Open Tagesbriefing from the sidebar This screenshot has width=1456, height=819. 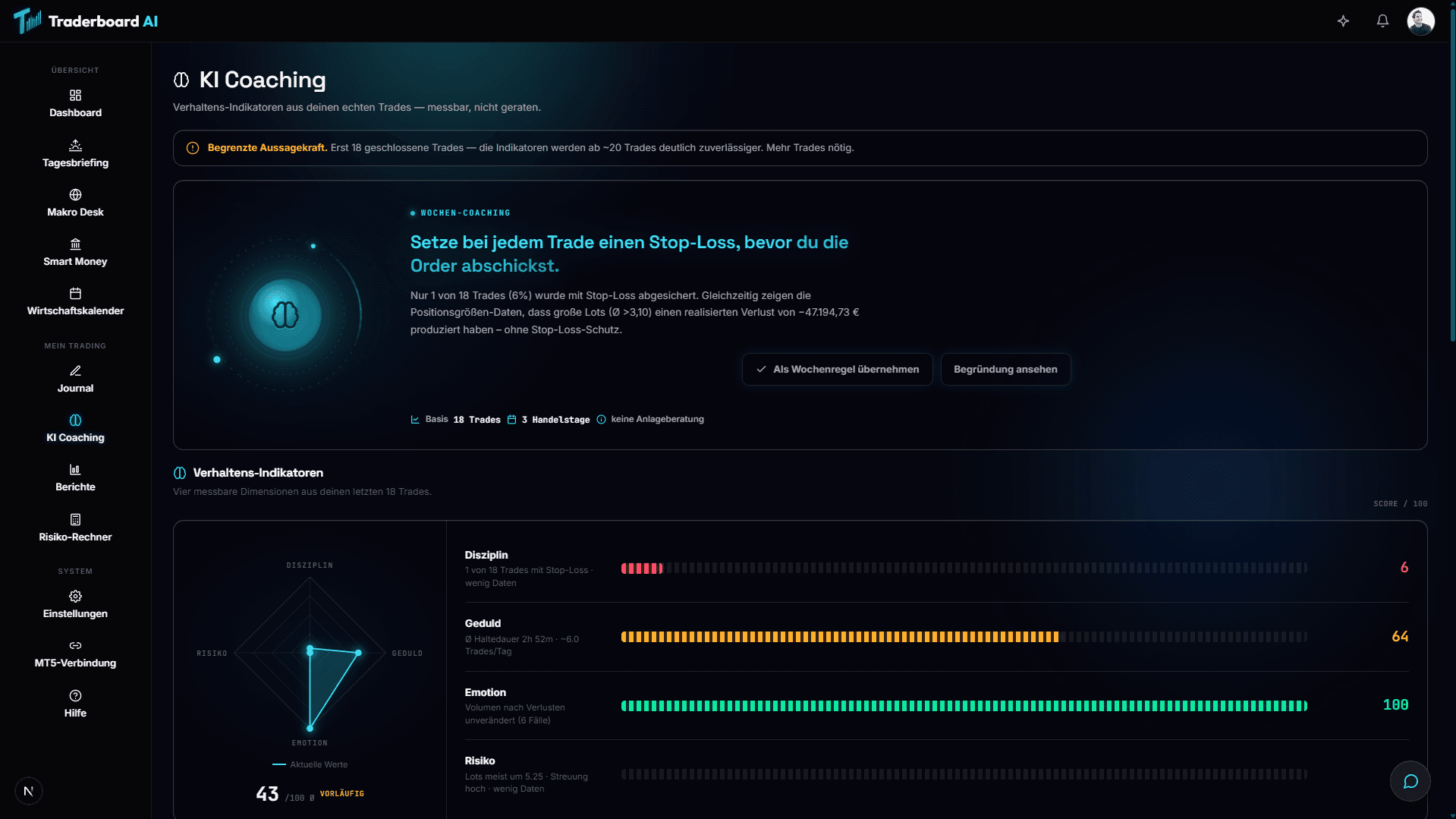[x=75, y=153]
